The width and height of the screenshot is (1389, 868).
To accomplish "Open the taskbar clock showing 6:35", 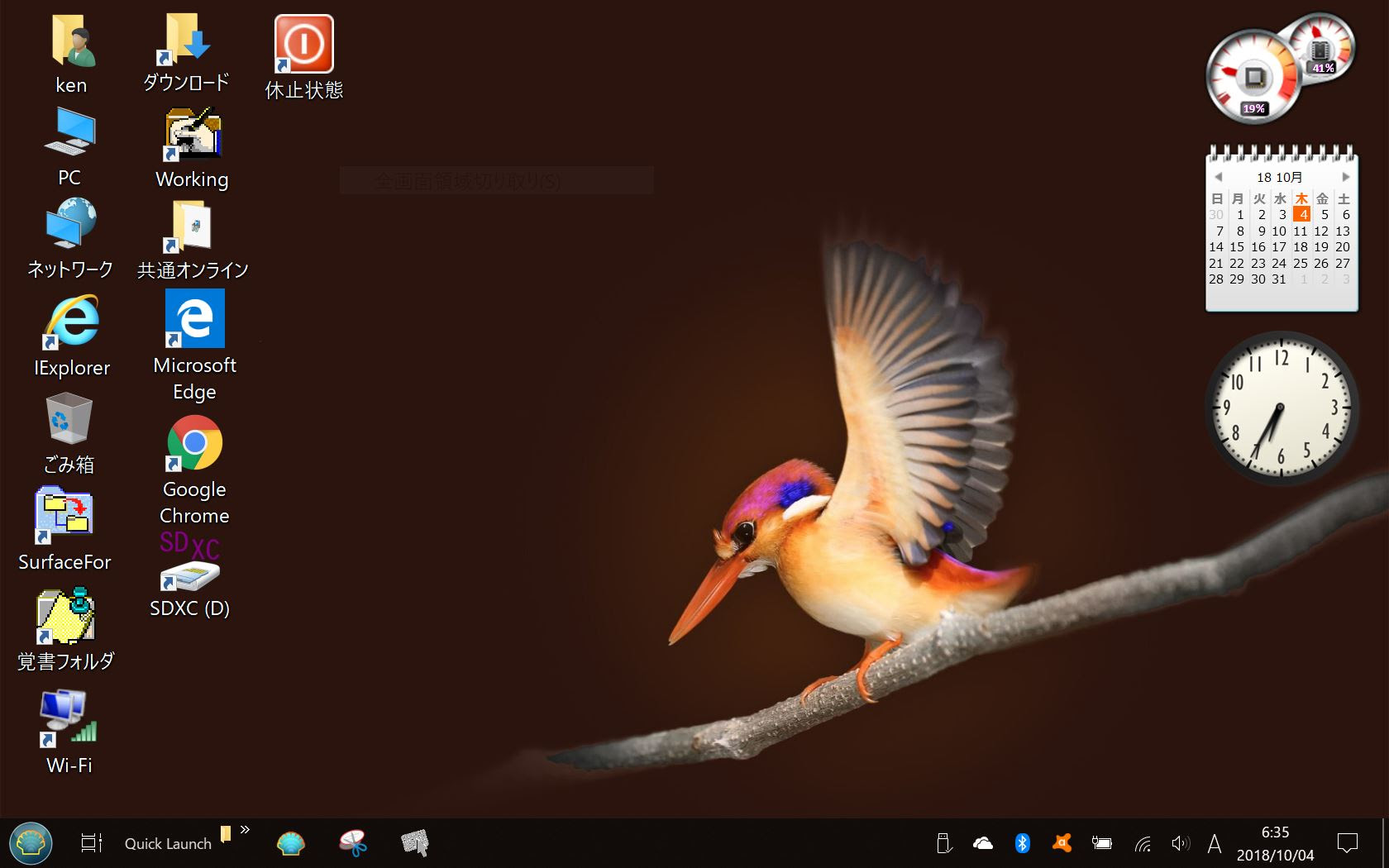I will tap(1275, 843).
